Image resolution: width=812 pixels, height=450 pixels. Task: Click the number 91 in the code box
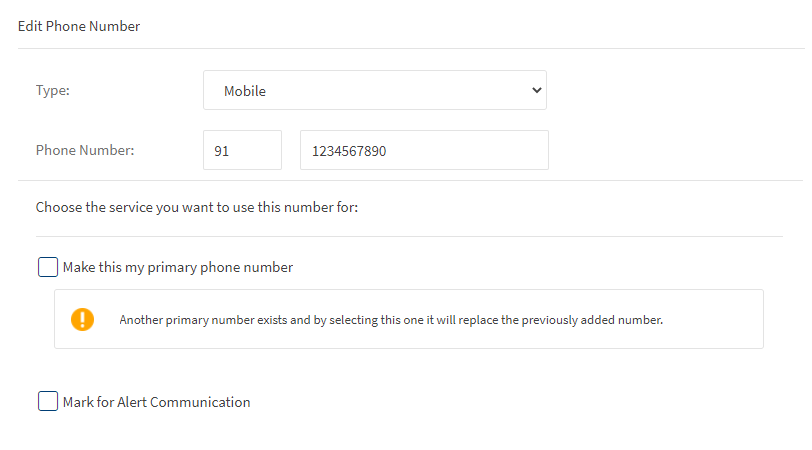coord(222,152)
